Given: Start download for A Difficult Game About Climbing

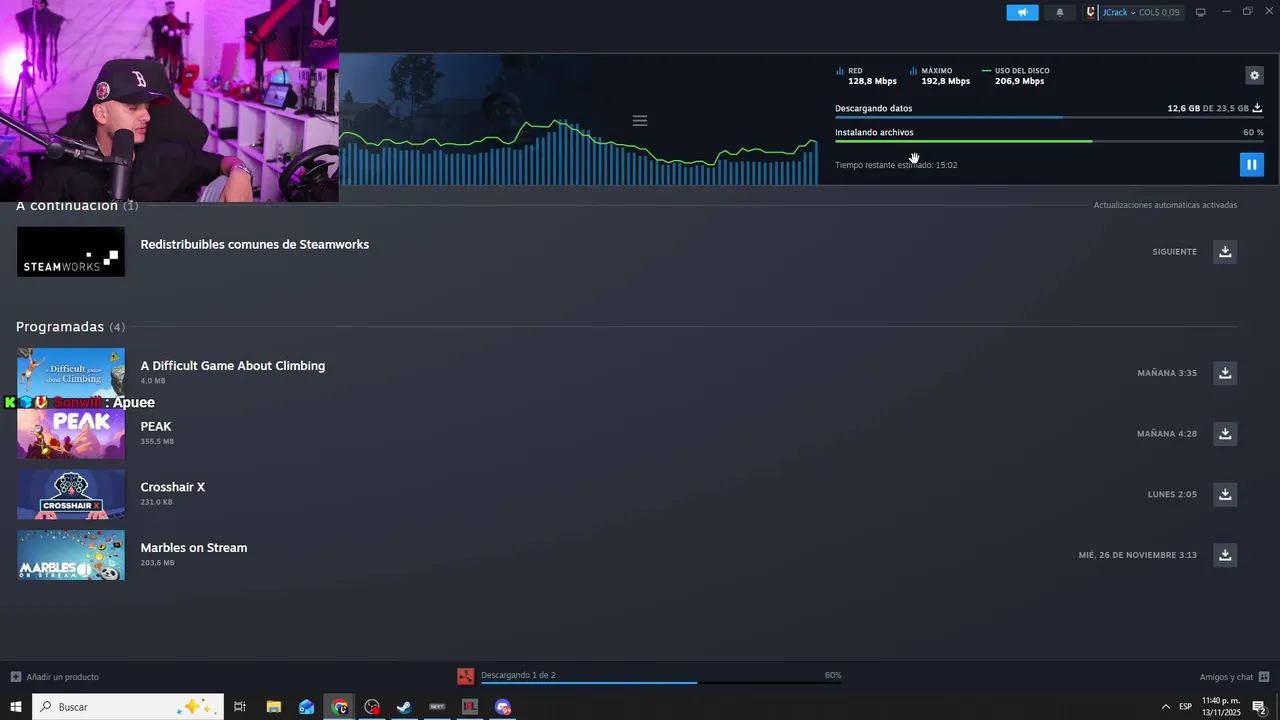Looking at the screenshot, I should [1225, 372].
